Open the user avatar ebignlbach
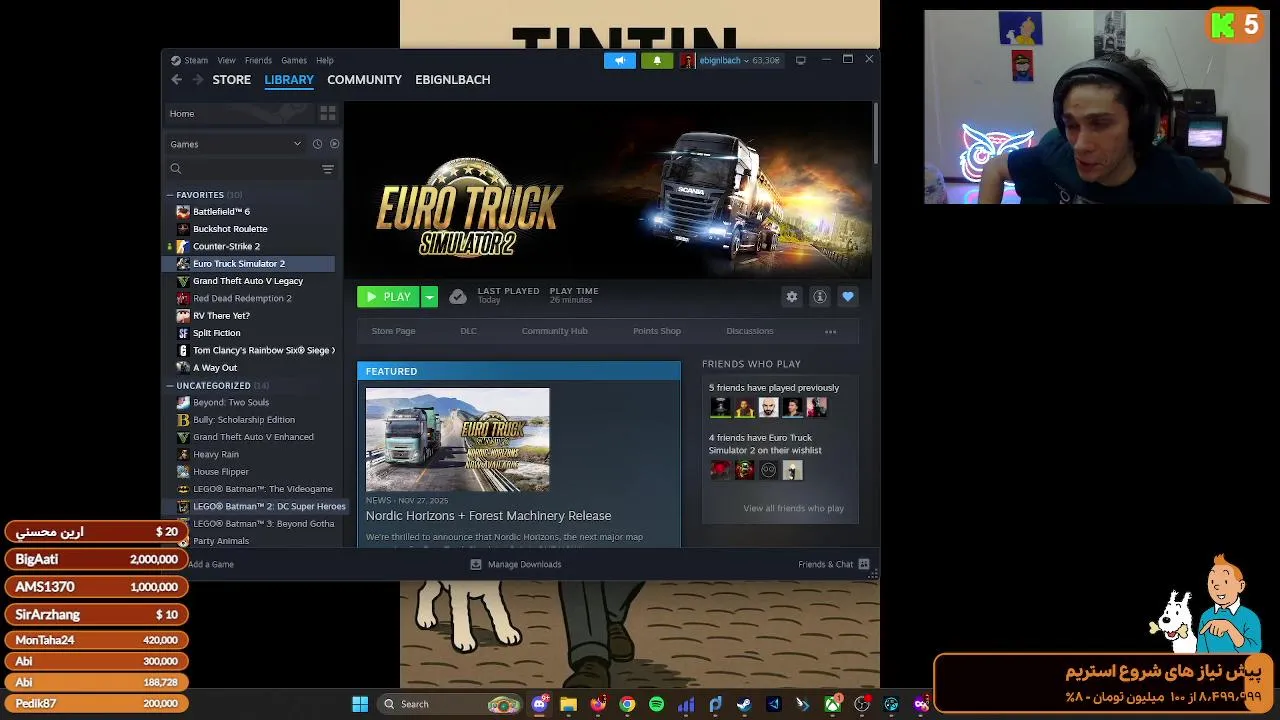 pos(687,60)
